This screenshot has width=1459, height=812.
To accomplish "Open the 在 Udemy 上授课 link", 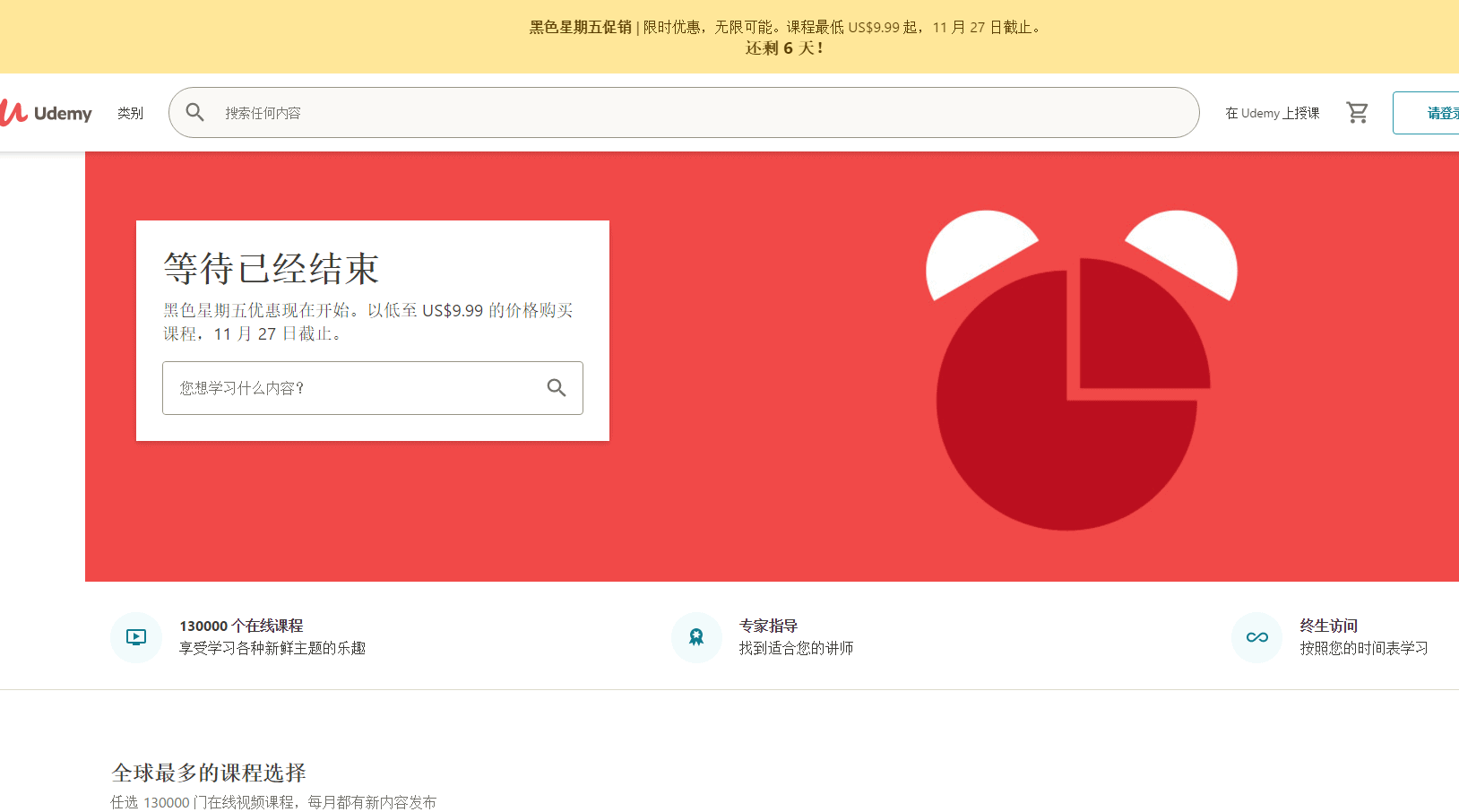I will pos(1273,113).
